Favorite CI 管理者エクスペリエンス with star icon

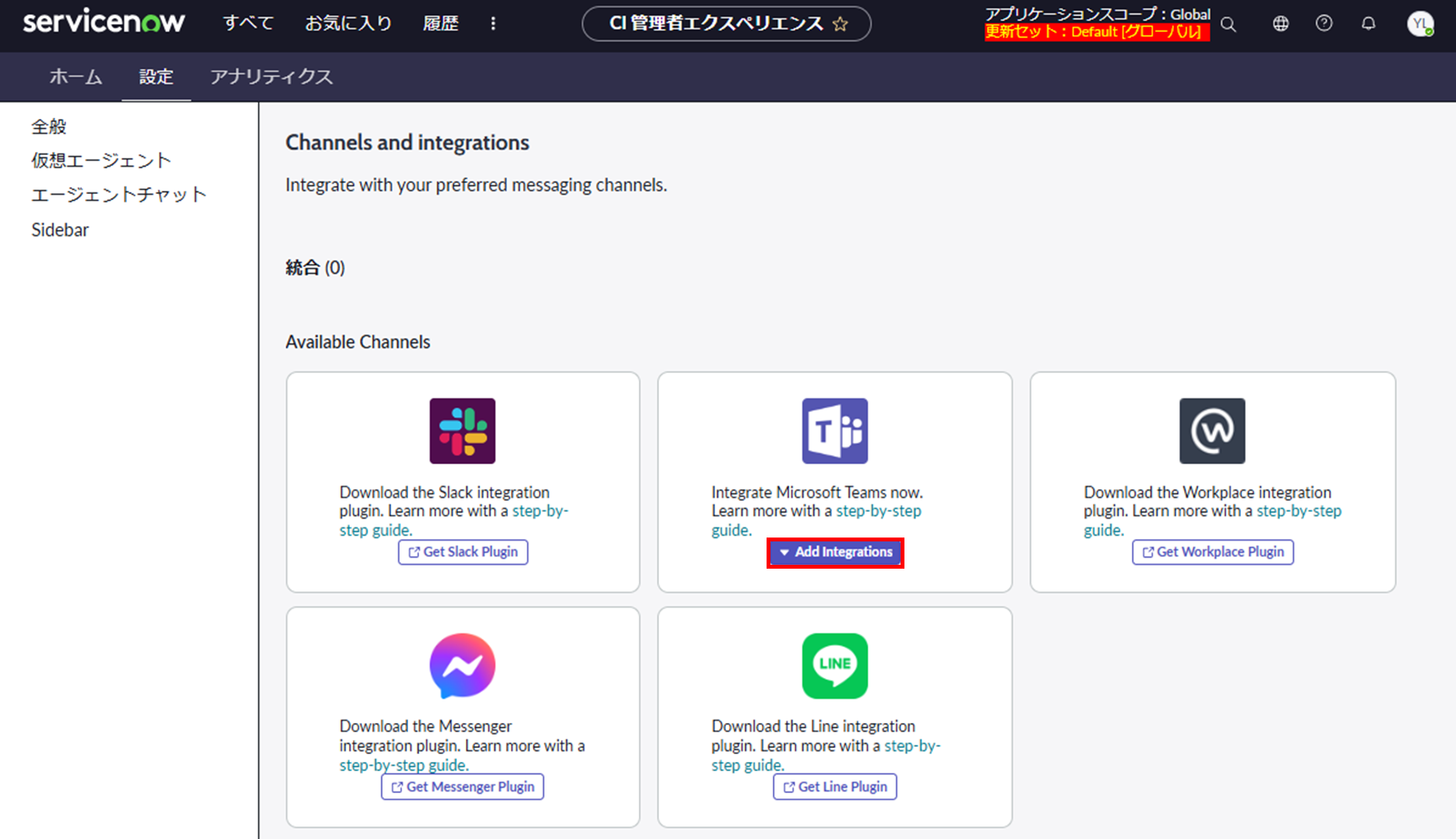coord(841,24)
